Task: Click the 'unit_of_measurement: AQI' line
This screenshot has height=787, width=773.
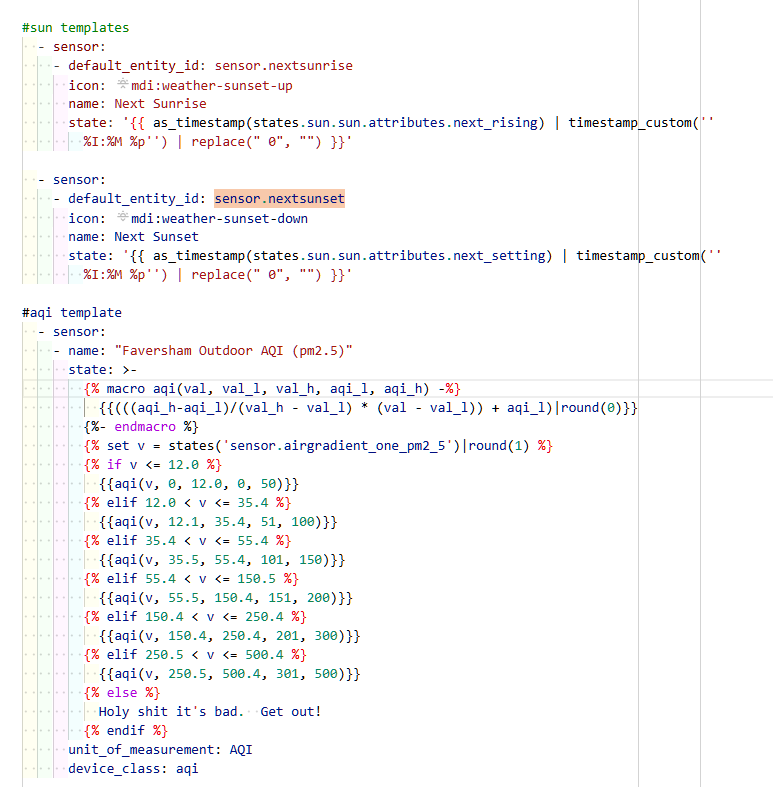Action: (x=160, y=750)
